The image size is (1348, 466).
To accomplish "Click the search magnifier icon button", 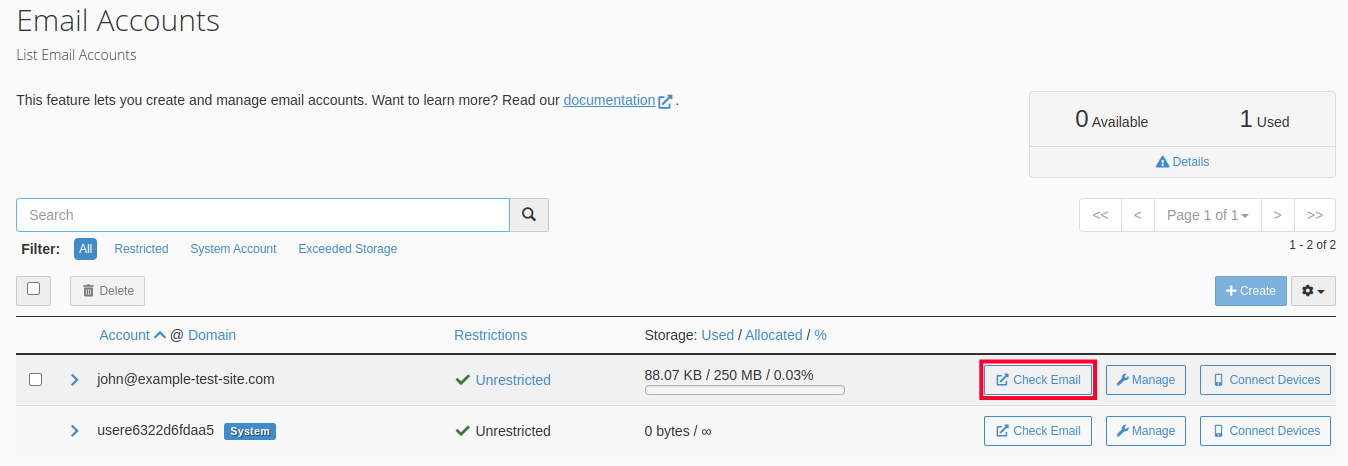I will (x=529, y=215).
